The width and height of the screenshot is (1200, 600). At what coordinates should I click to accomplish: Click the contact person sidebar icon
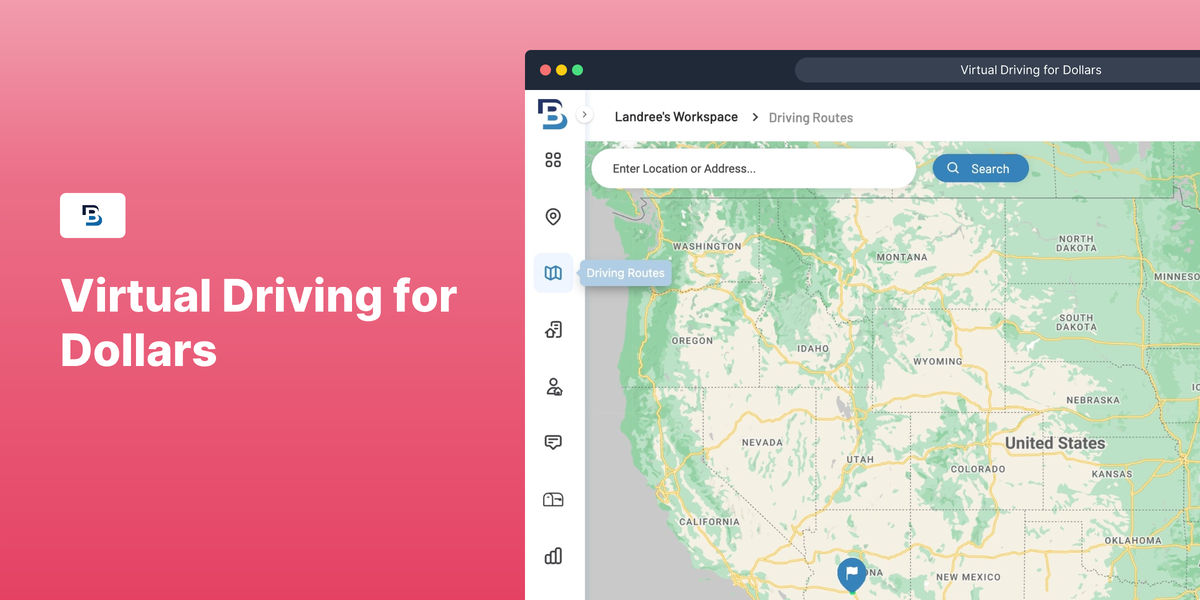pos(553,387)
